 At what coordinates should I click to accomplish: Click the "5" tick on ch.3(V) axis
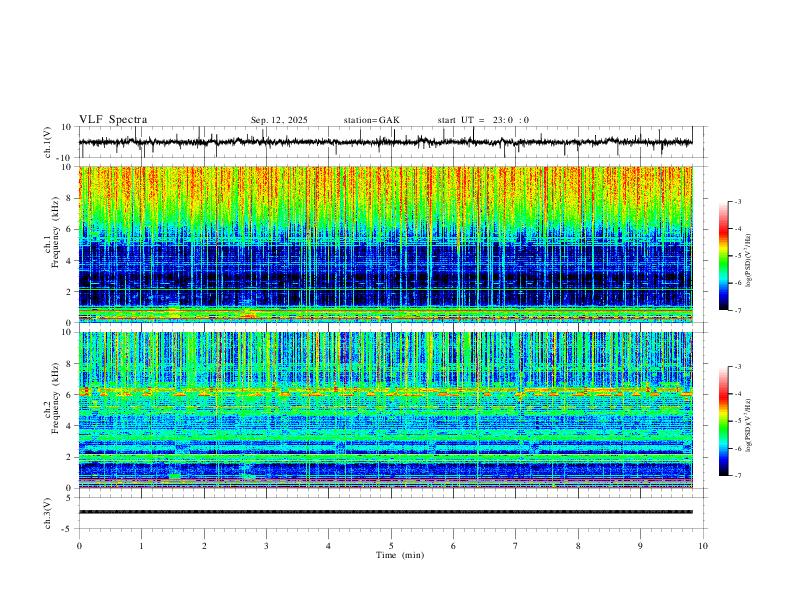point(69,497)
